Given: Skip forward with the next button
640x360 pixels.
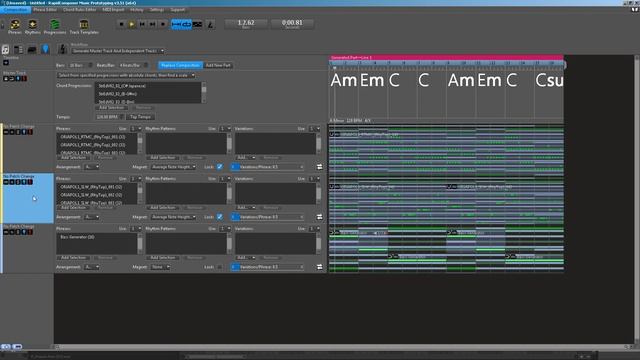Looking at the screenshot, I should click(x=152, y=24).
